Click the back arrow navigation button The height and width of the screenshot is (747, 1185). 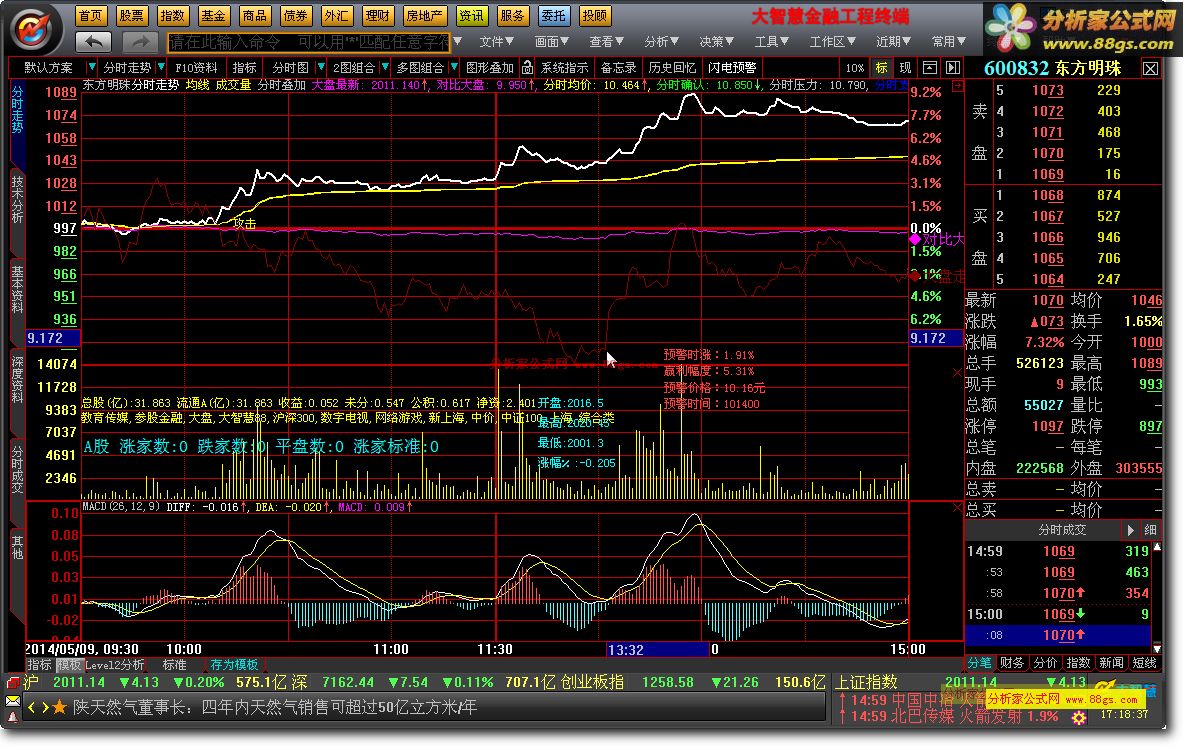pos(94,42)
